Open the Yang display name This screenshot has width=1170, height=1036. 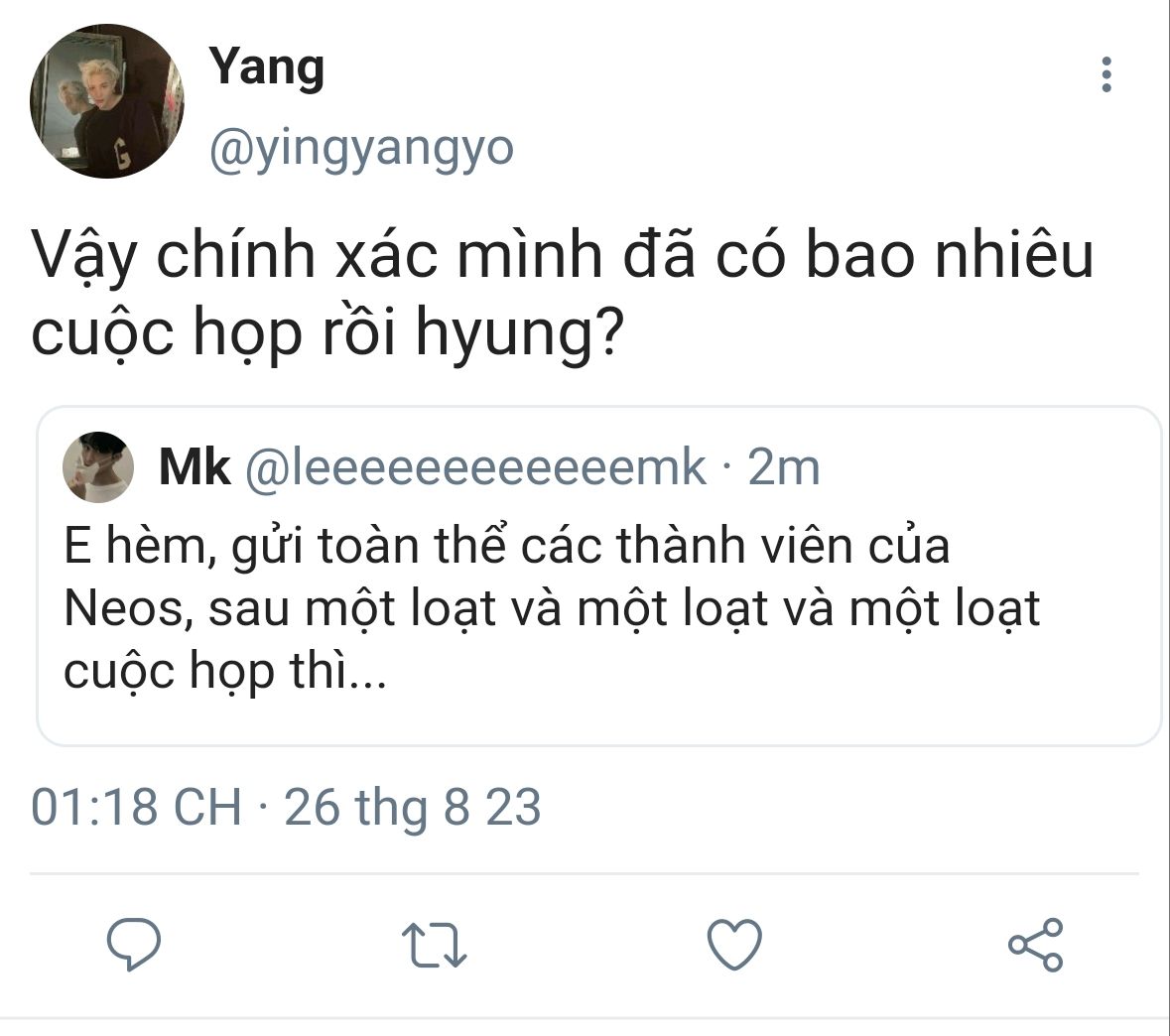[266, 67]
